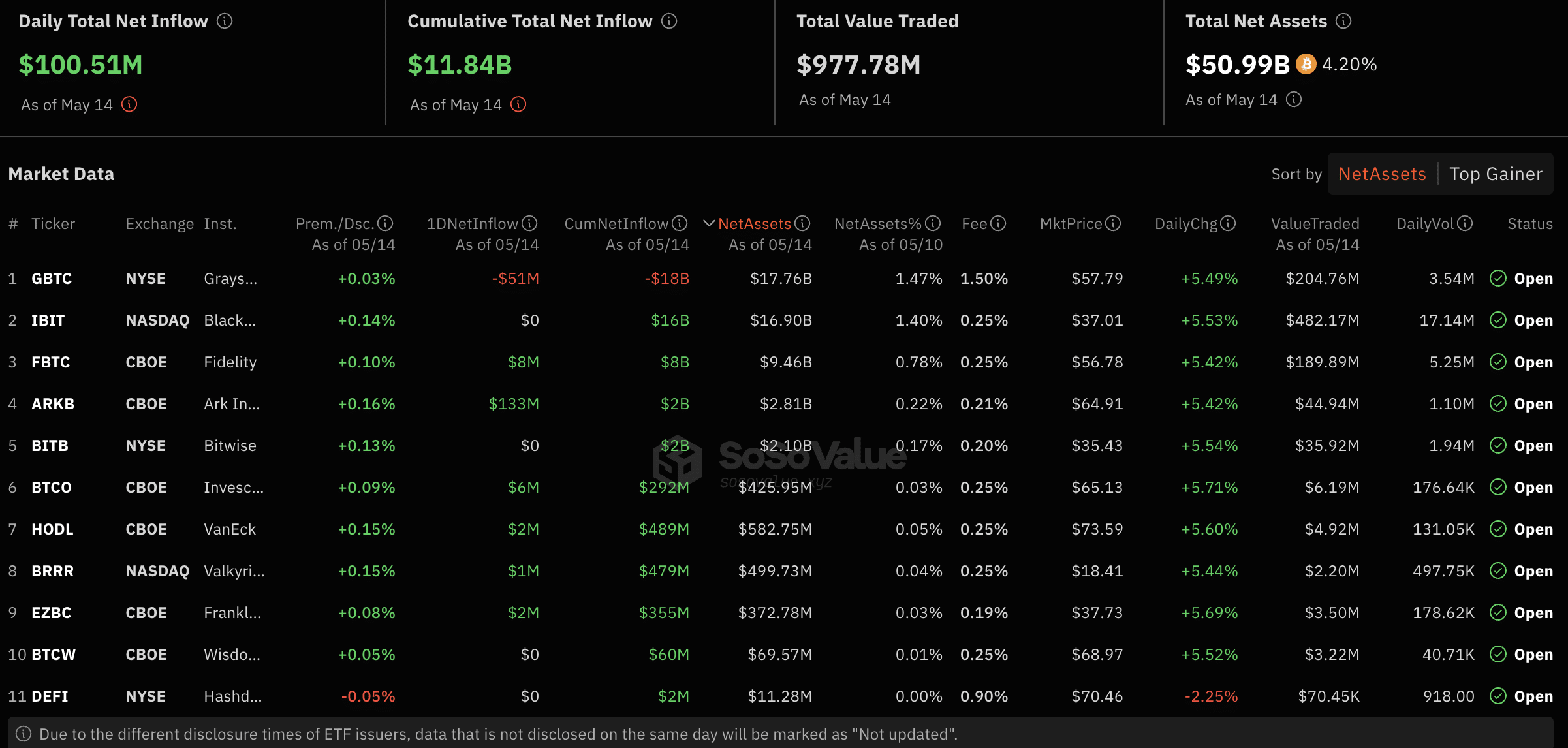Click Bitcoin coin icon beside $50.99B
Image resolution: width=1568 pixels, height=748 pixels.
1306,64
